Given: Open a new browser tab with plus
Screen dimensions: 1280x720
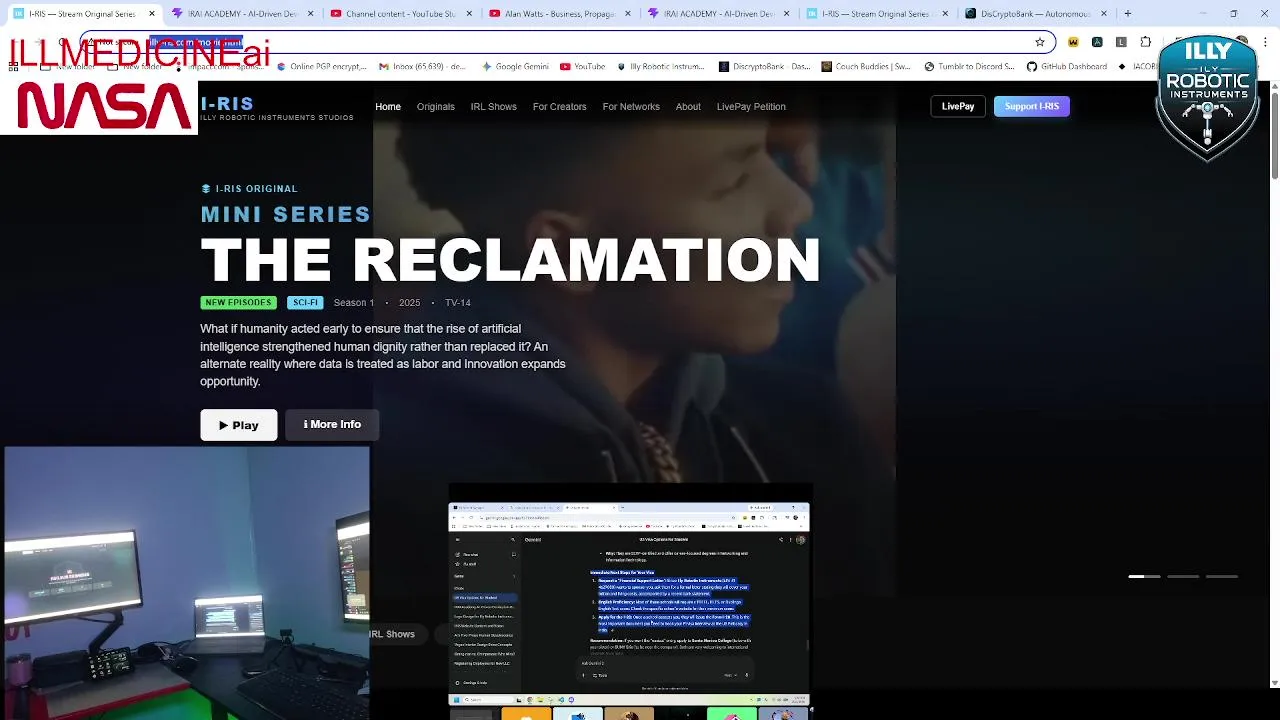Looking at the screenshot, I should tap(1127, 14).
